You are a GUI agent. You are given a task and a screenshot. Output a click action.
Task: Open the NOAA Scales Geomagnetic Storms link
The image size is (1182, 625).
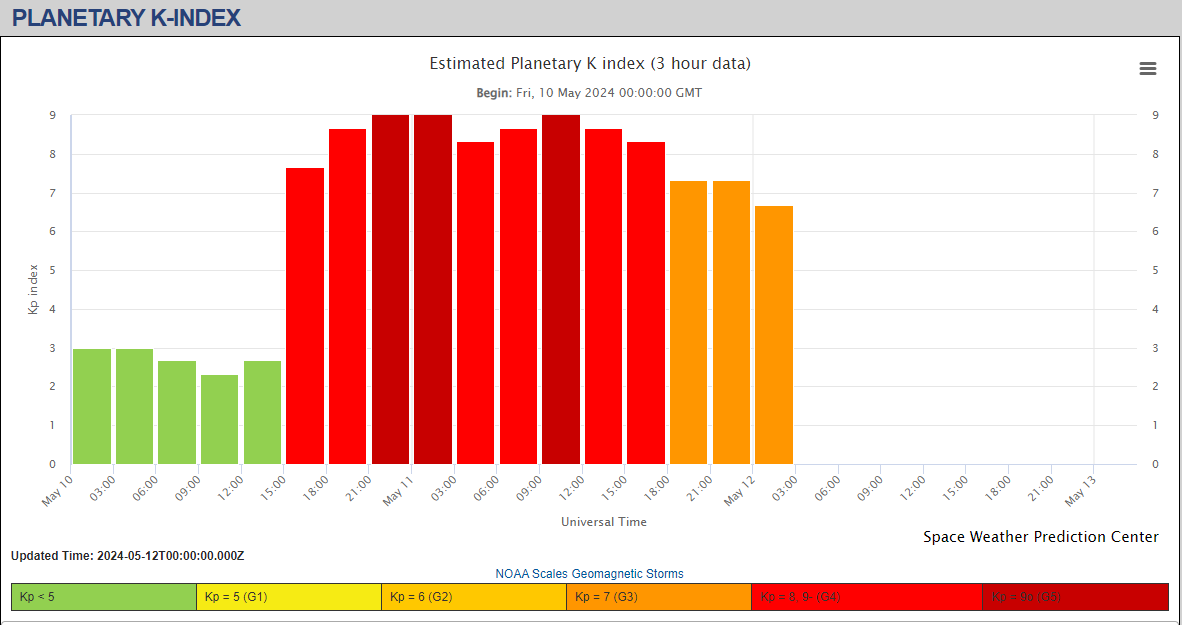[589, 574]
